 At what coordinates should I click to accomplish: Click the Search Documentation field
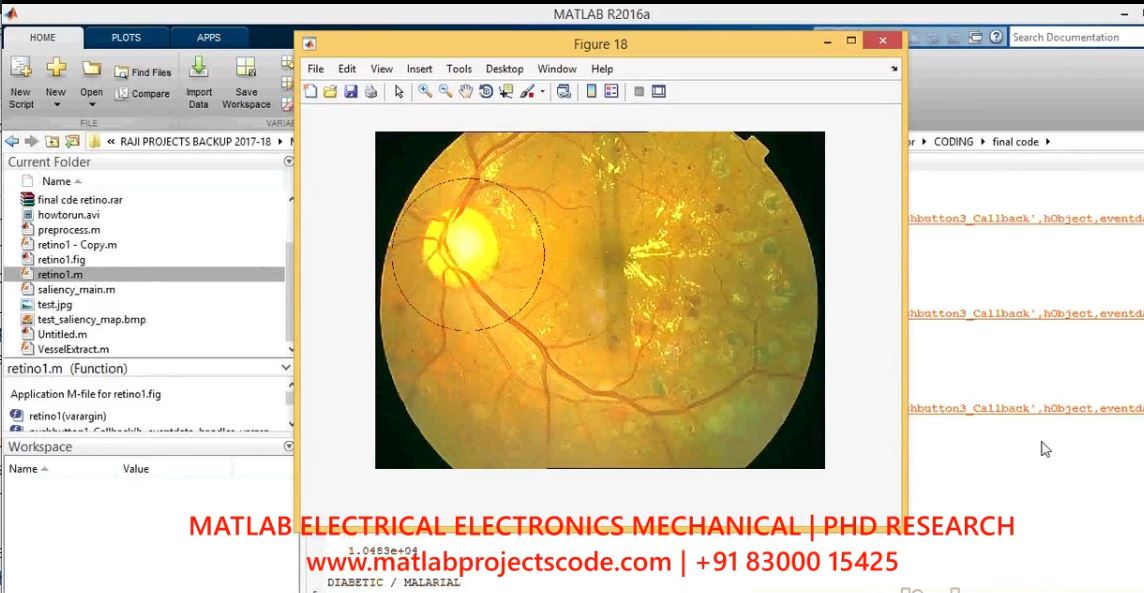1072,37
